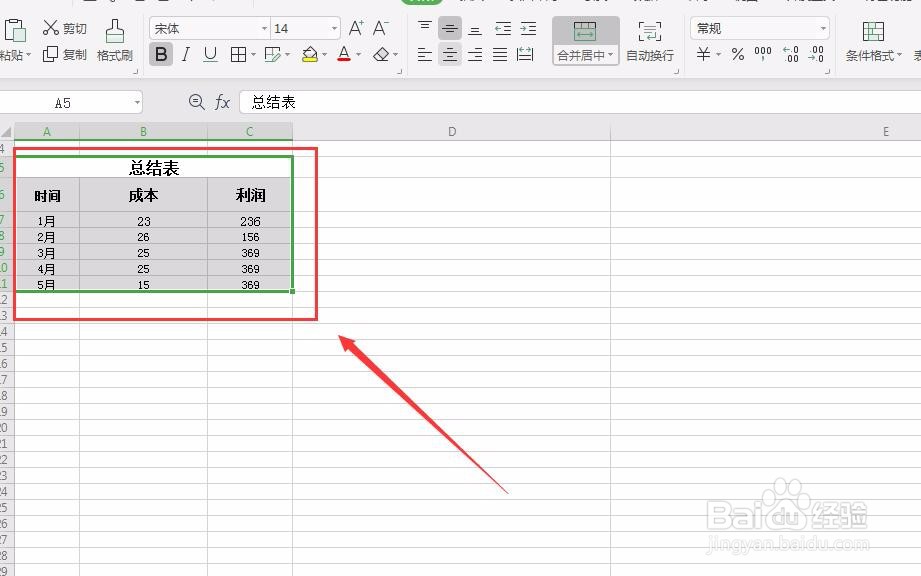The image size is (921, 576).
Task: Toggle italic formatting
Action: [185, 55]
